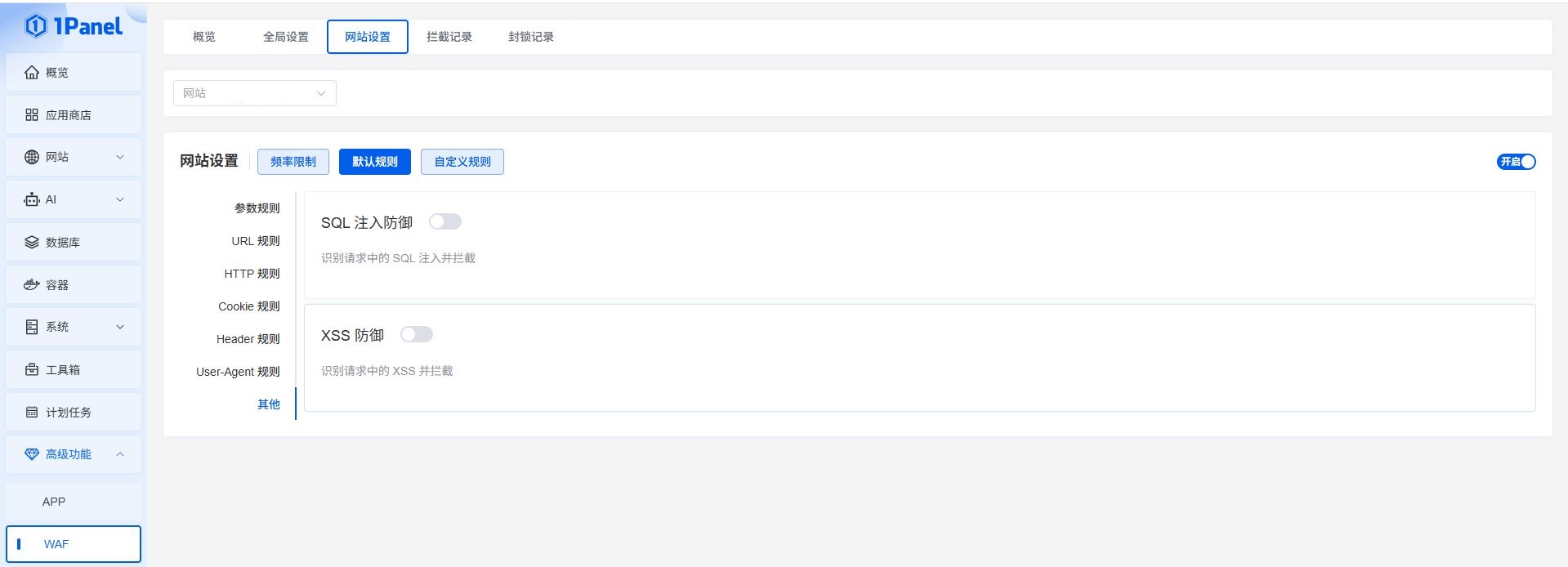Click the 1Panel logo
The image size is (1568, 567).
tap(74, 26)
